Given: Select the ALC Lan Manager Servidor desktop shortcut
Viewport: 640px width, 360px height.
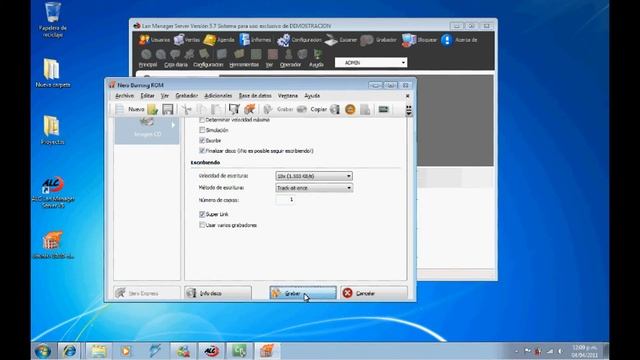Looking at the screenshot, I should [x=53, y=192].
